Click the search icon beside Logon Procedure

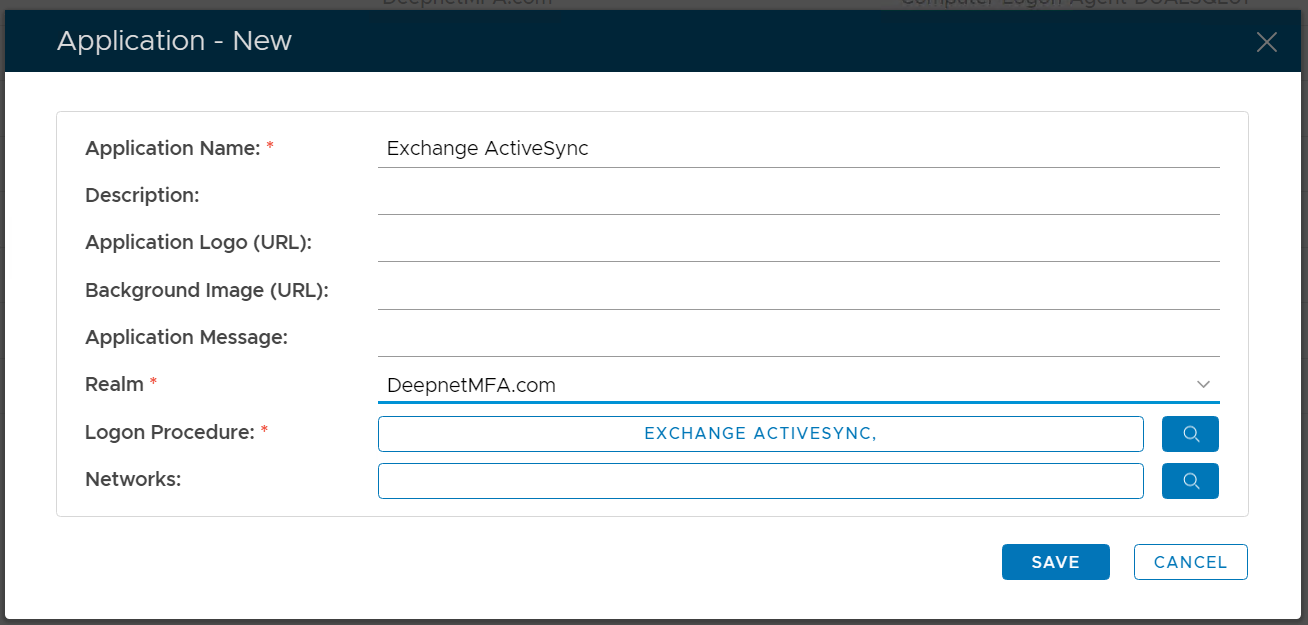(x=1190, y=434)
